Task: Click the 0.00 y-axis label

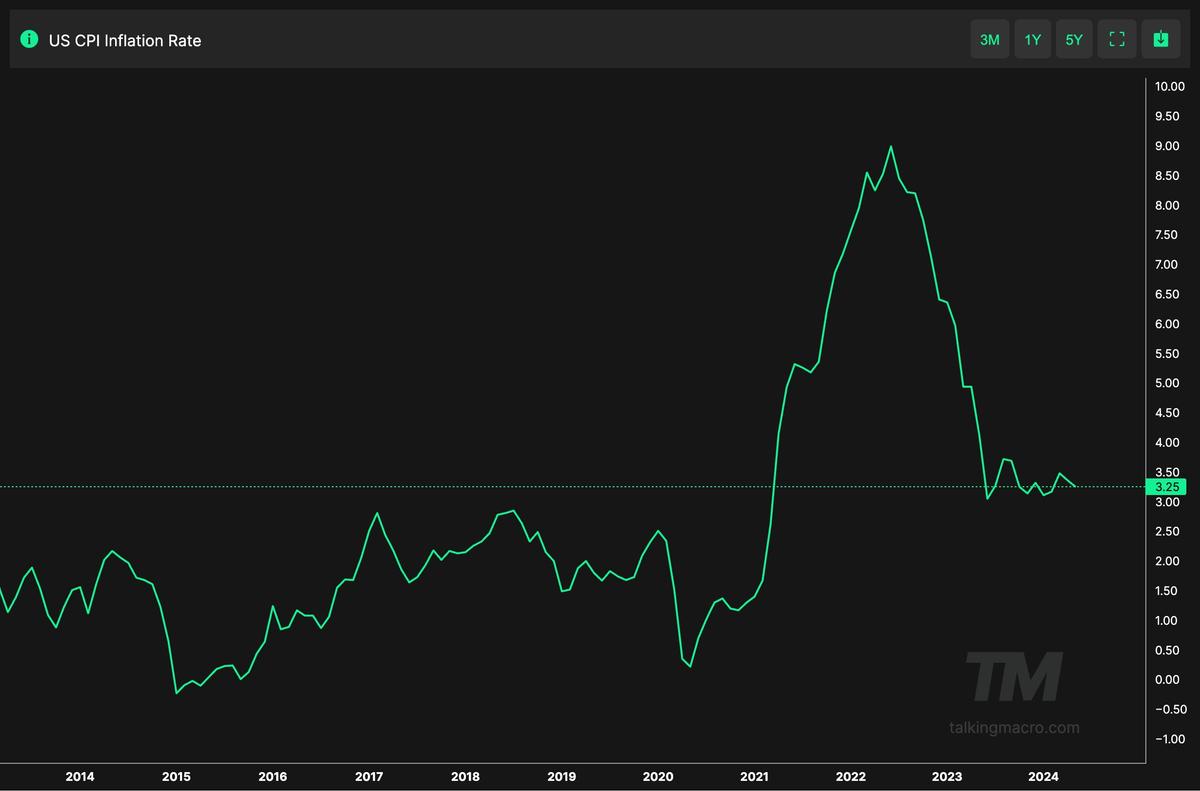Action: click(x=1167, y=680)
